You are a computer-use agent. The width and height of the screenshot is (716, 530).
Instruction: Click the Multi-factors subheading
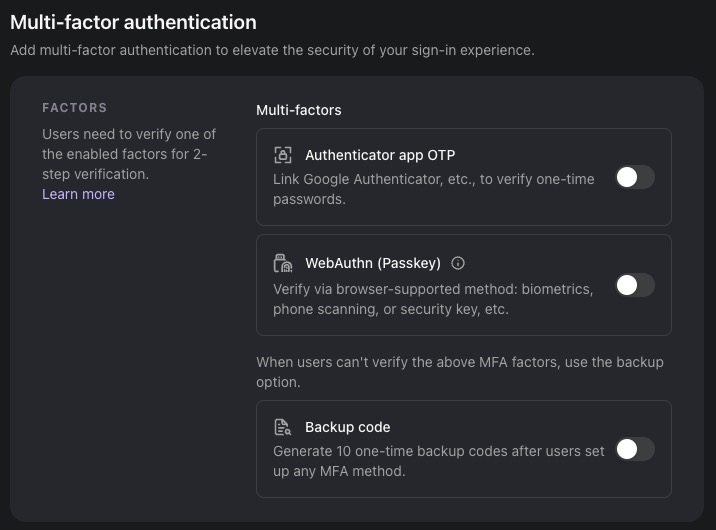(299, 110)
